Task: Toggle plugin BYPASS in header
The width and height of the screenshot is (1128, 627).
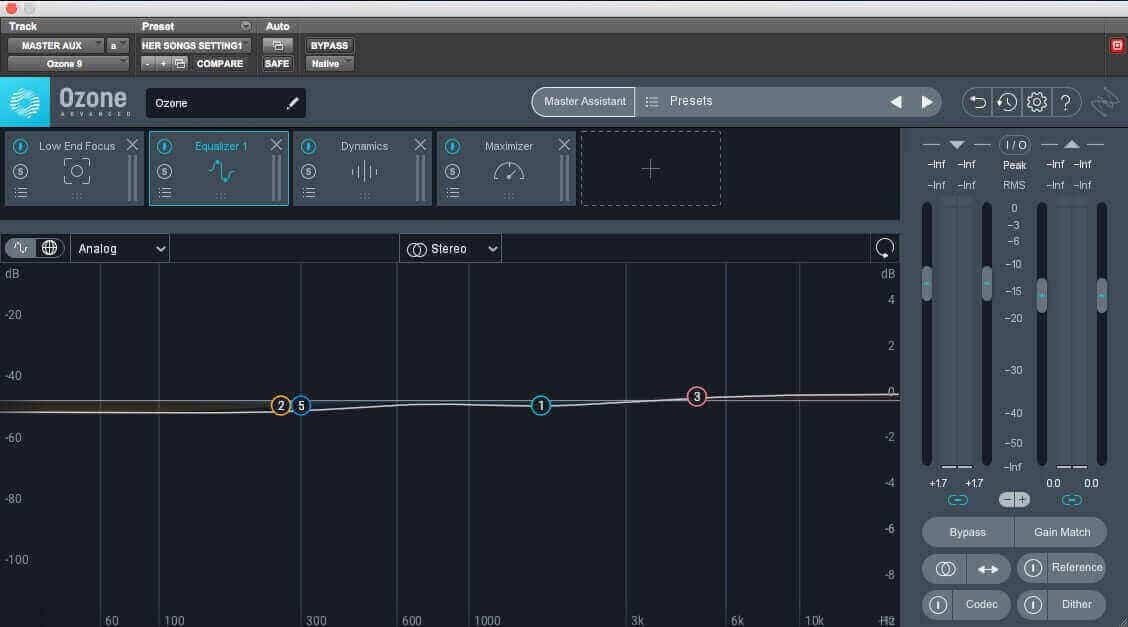Action: [329, 45]
